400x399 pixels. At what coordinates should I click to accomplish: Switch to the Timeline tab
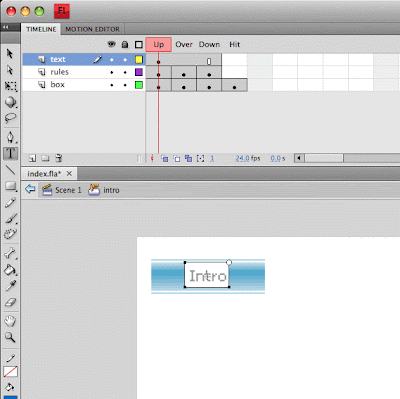click(x=41, y=29)
